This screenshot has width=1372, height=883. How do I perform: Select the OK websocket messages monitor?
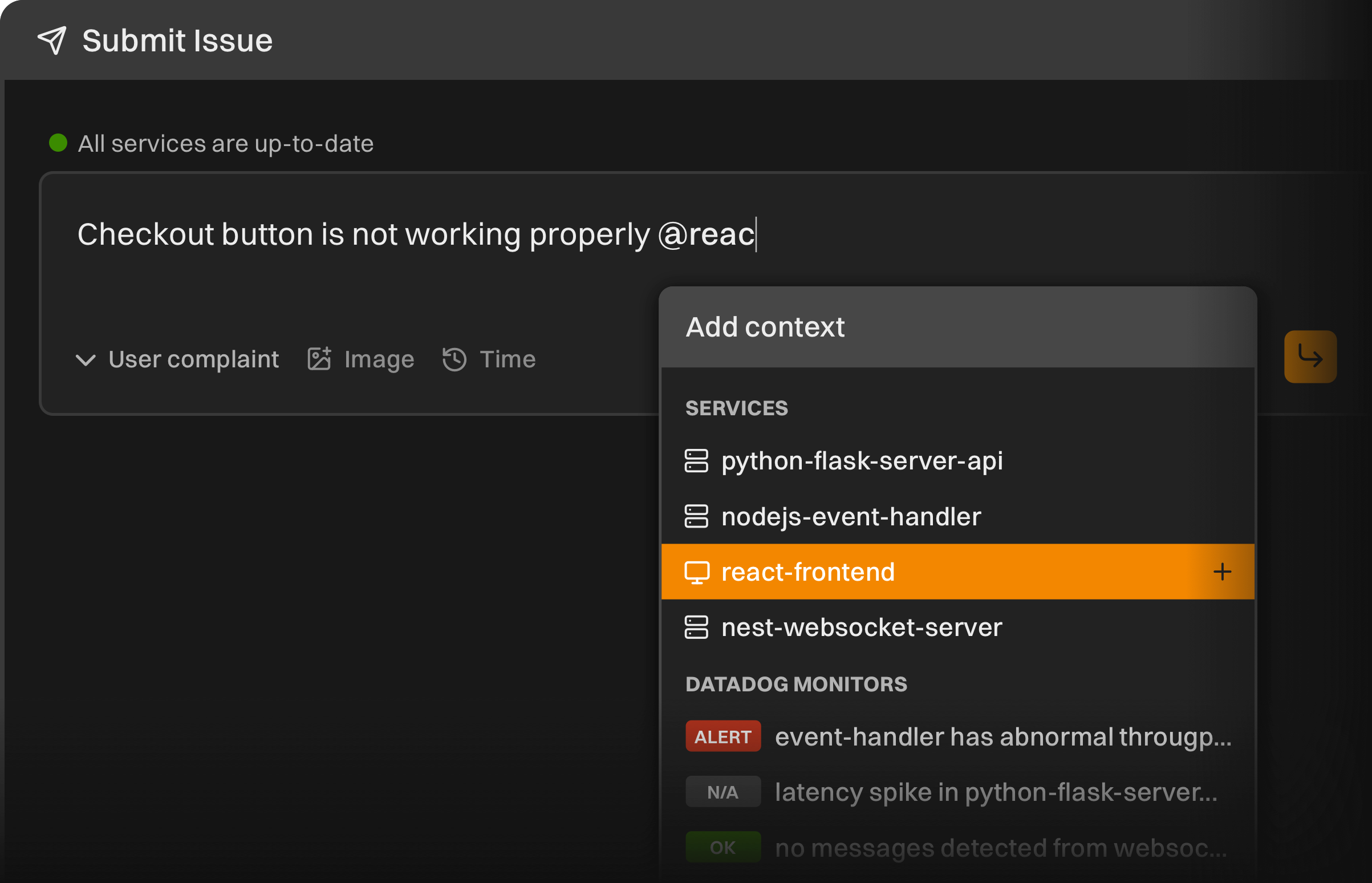point(1000,848)
